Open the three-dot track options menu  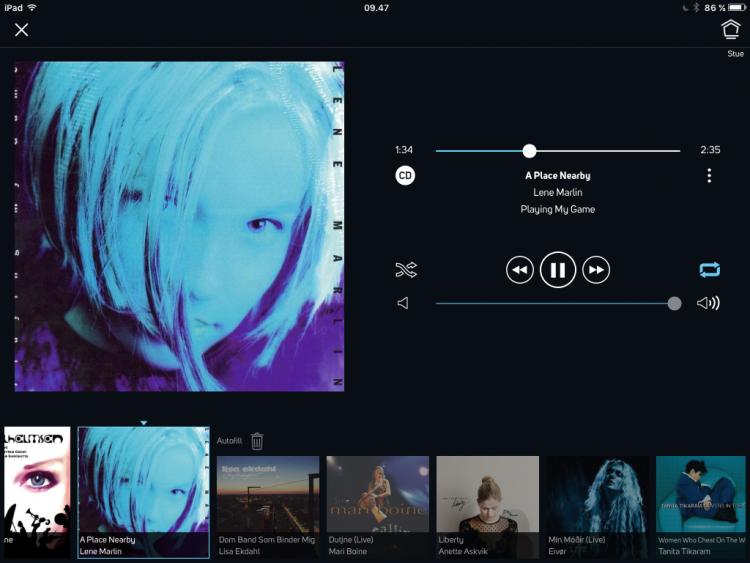pos(709,176)
